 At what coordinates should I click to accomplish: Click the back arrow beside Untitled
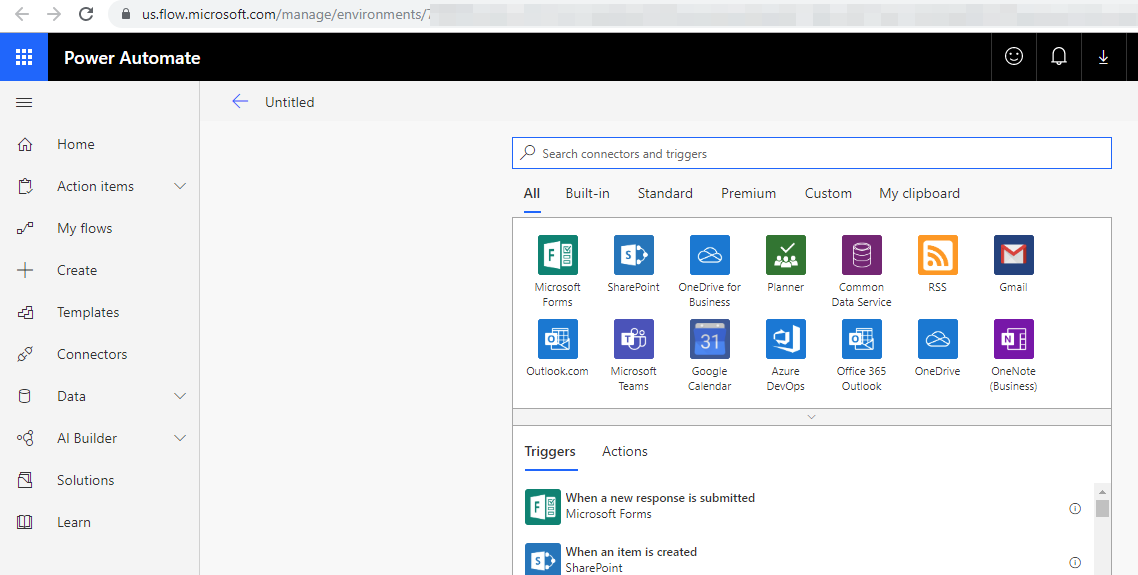[240, 101]
